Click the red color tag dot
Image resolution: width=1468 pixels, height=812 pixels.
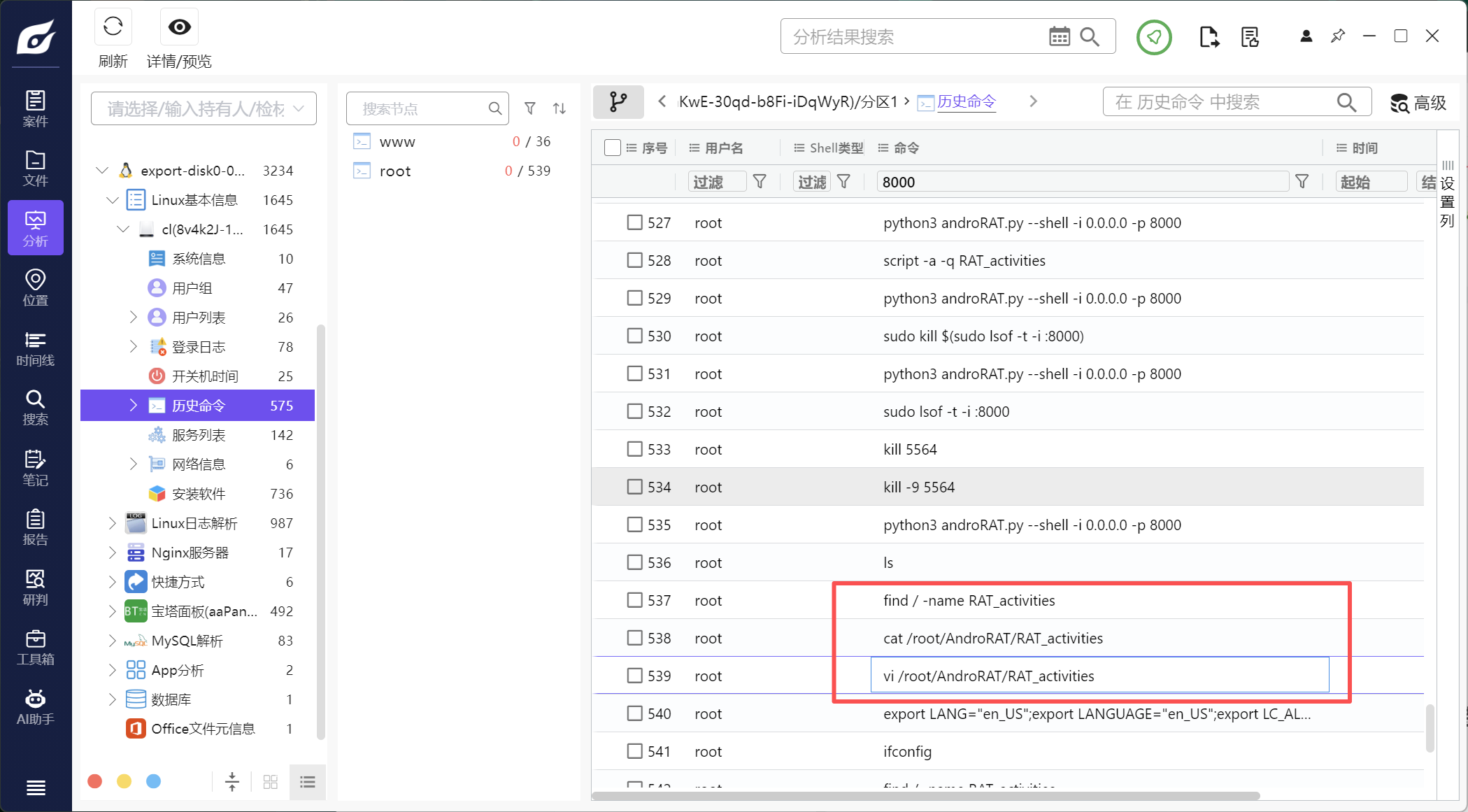pos(95,781)
